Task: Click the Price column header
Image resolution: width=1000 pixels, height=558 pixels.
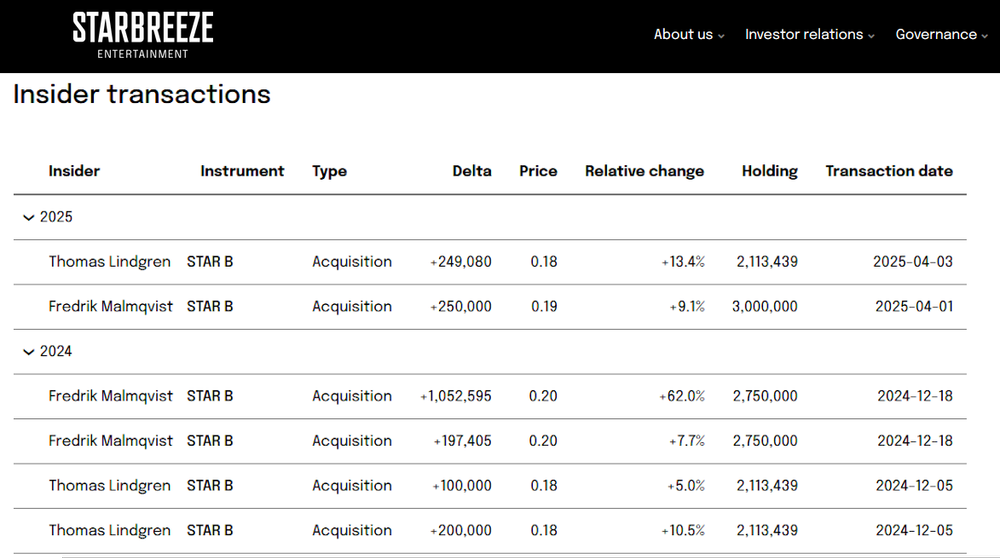Action: pyautogui.click(x=538, y=171)
